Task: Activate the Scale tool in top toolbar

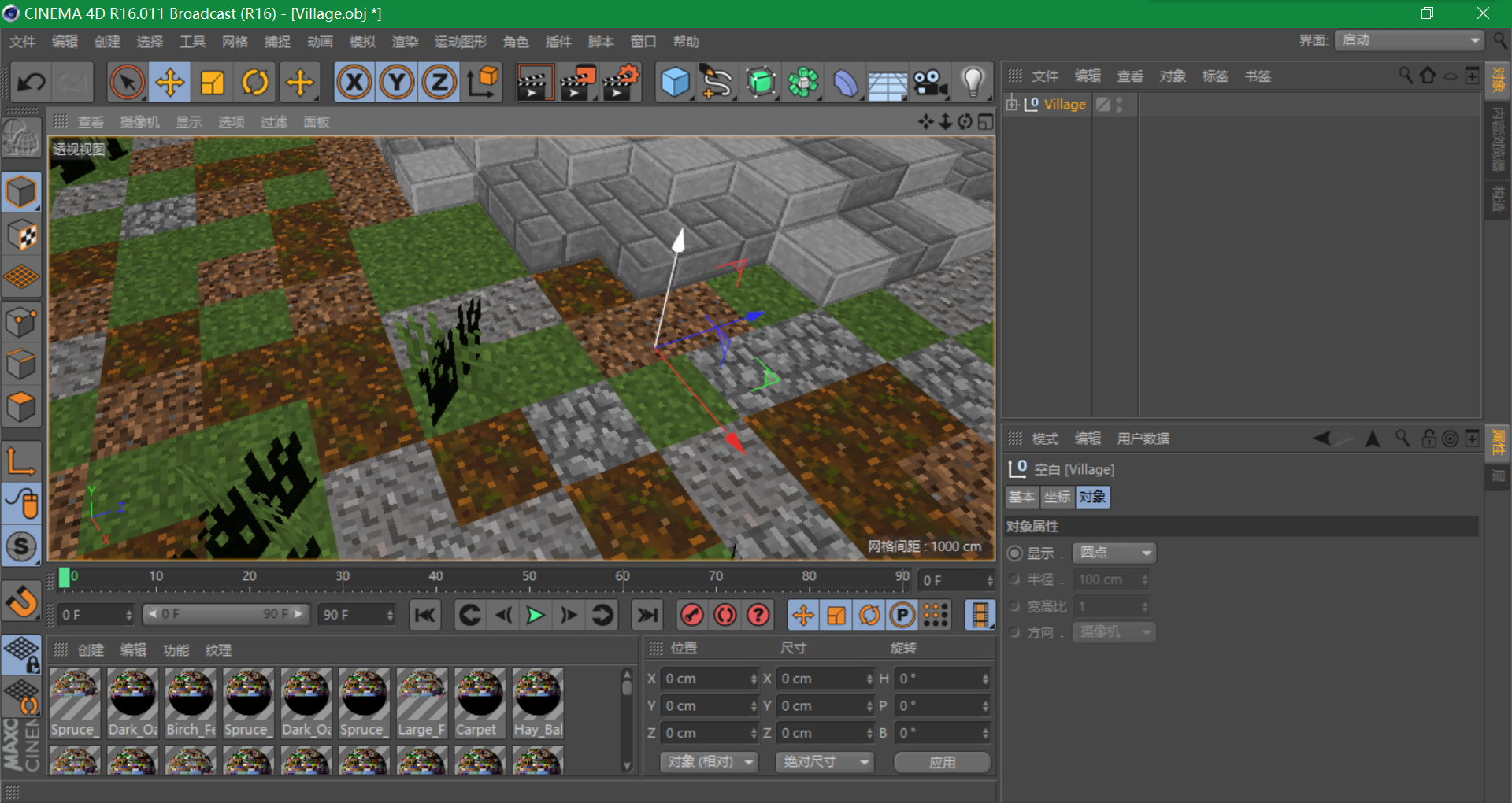Action: (x=213, y=82)
